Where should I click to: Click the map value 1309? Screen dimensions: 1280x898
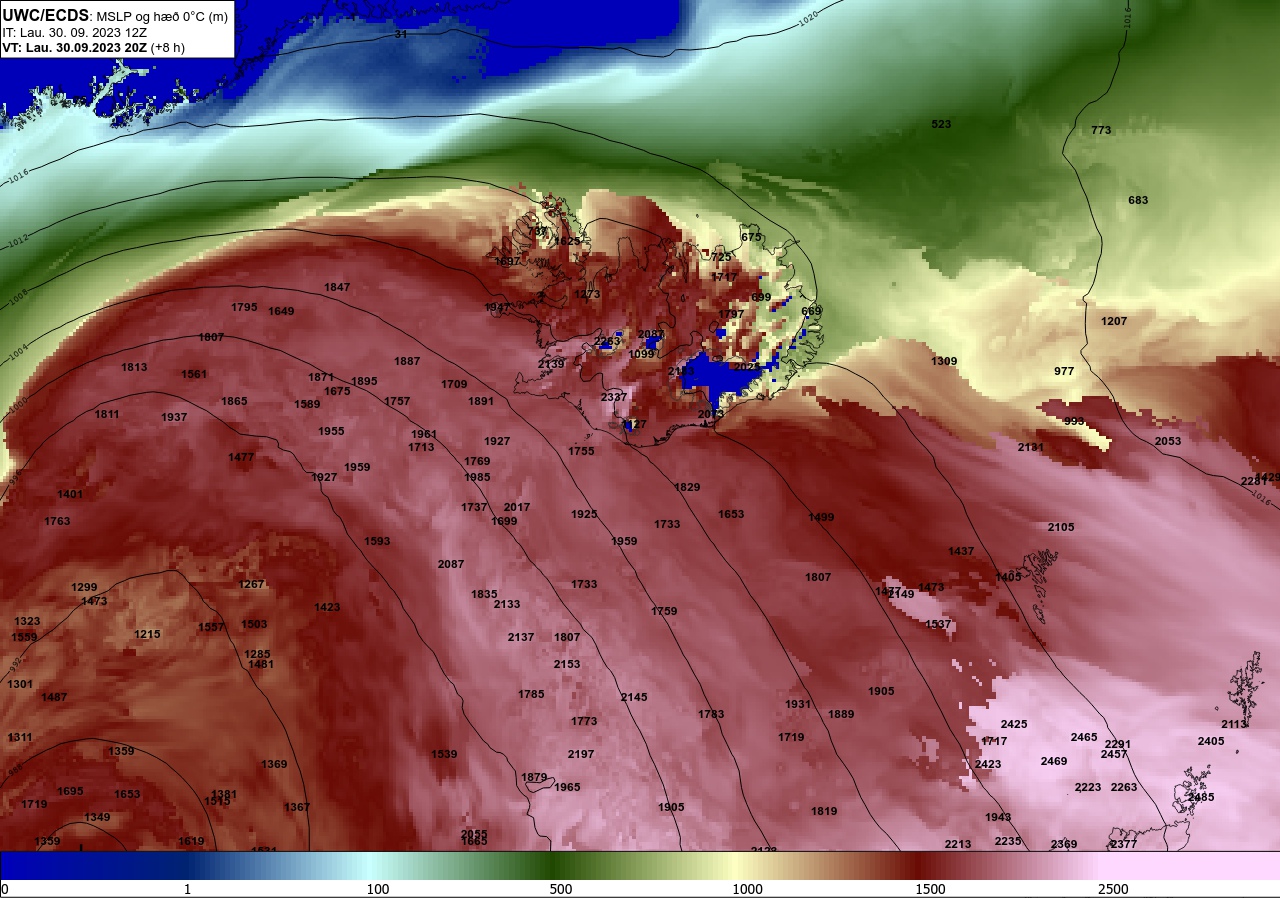click(x=944, y=361)
